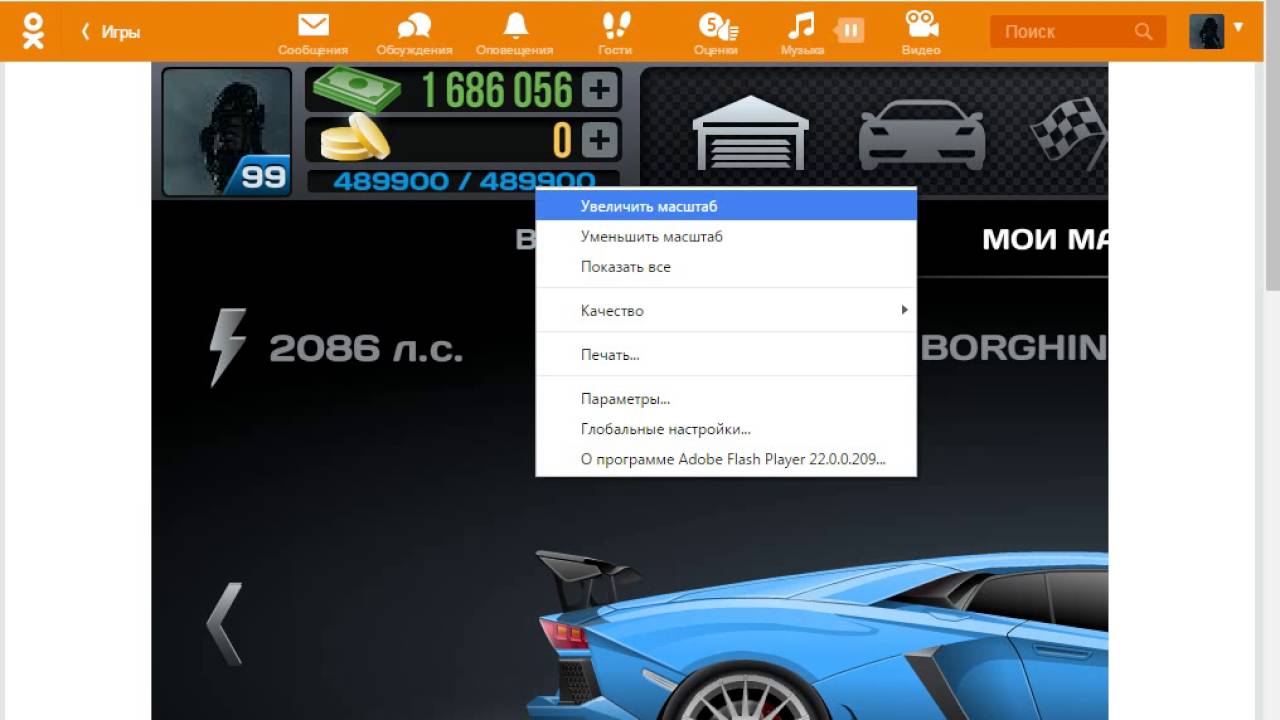Add cash with the plus button
The height and width of the screenshot is (720, 1280).
pyautogui.click(x=599, y=90)
